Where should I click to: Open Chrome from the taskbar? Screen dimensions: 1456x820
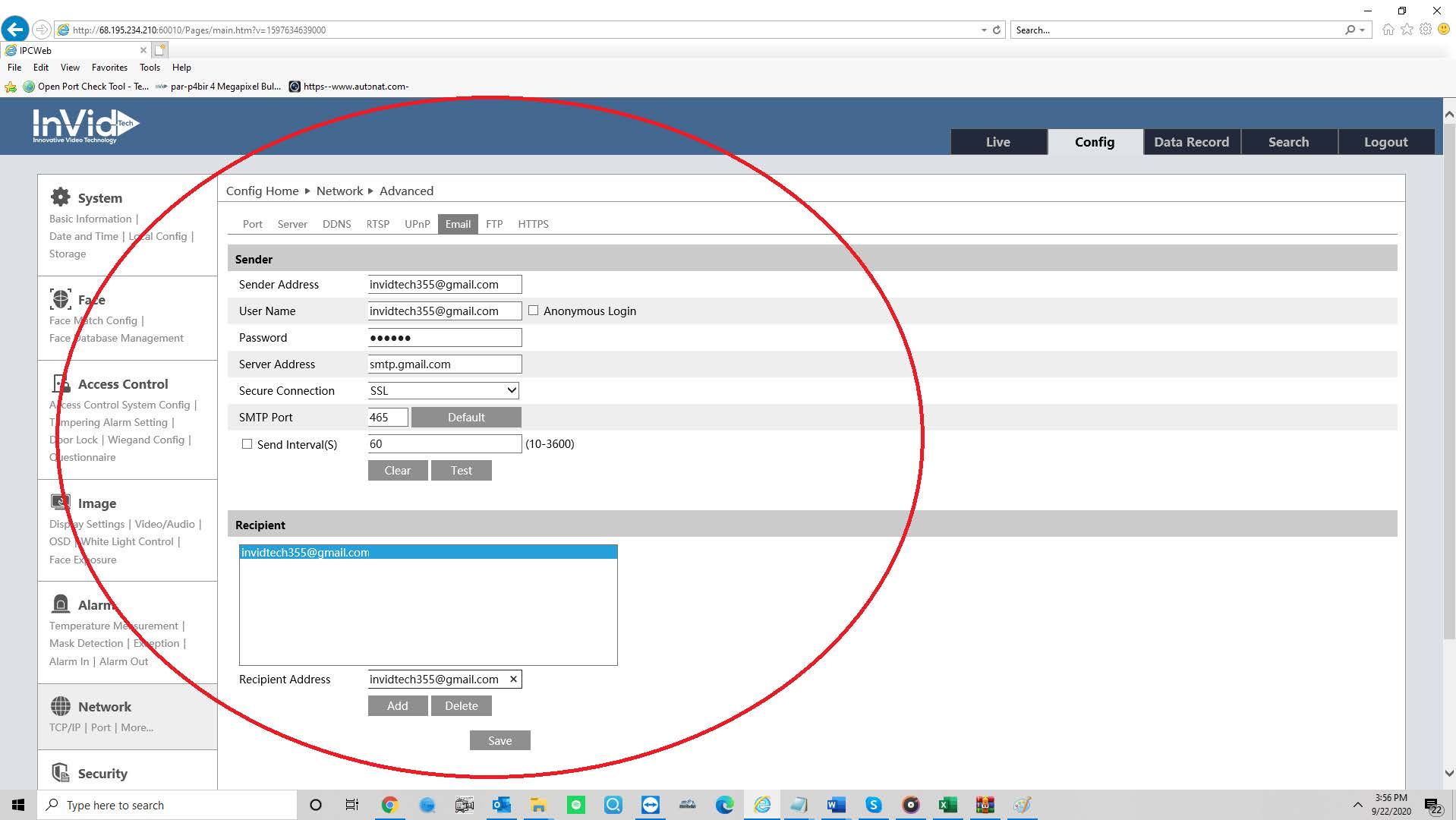pyautogui.click(x=389, y=805)
